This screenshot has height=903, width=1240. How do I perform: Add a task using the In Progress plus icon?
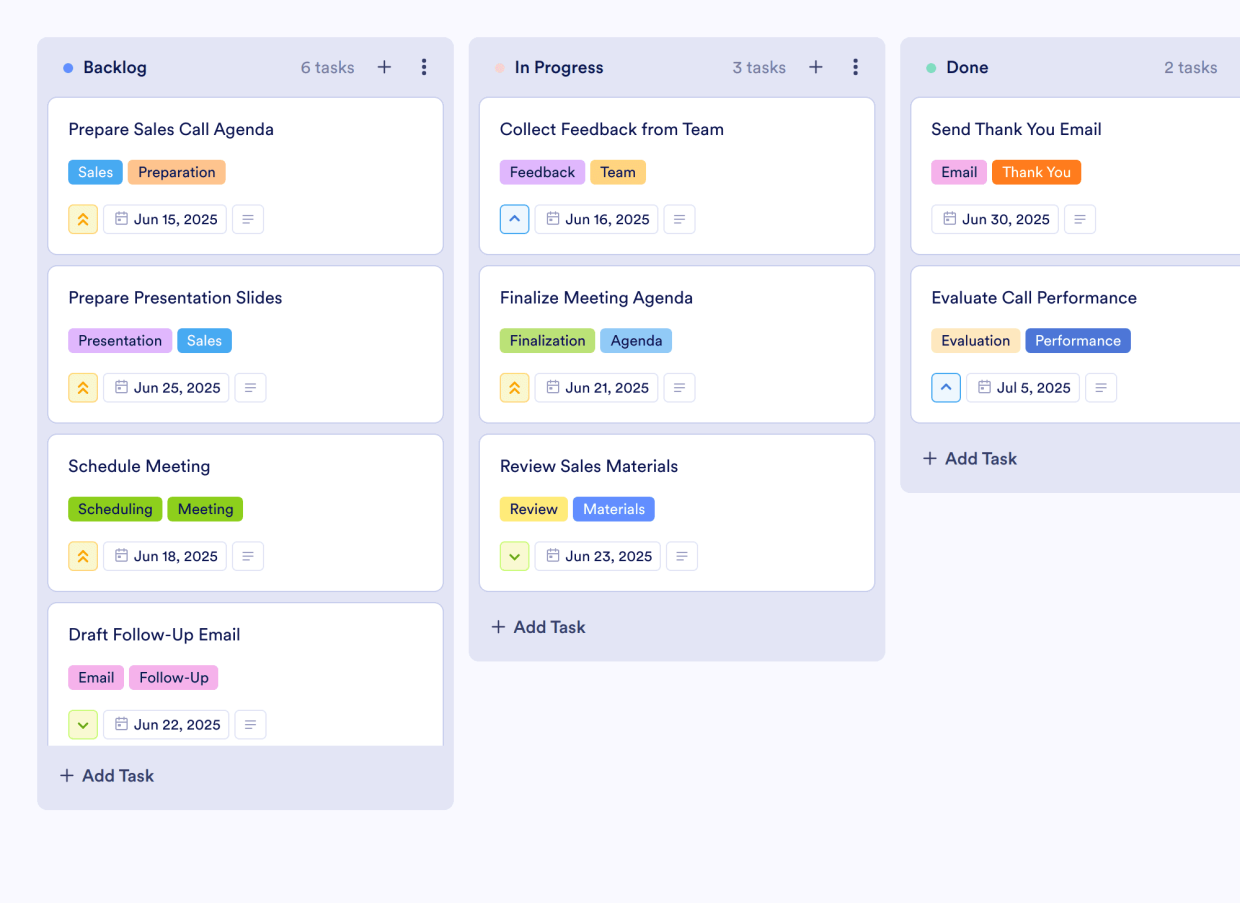(x=815, y=67)
